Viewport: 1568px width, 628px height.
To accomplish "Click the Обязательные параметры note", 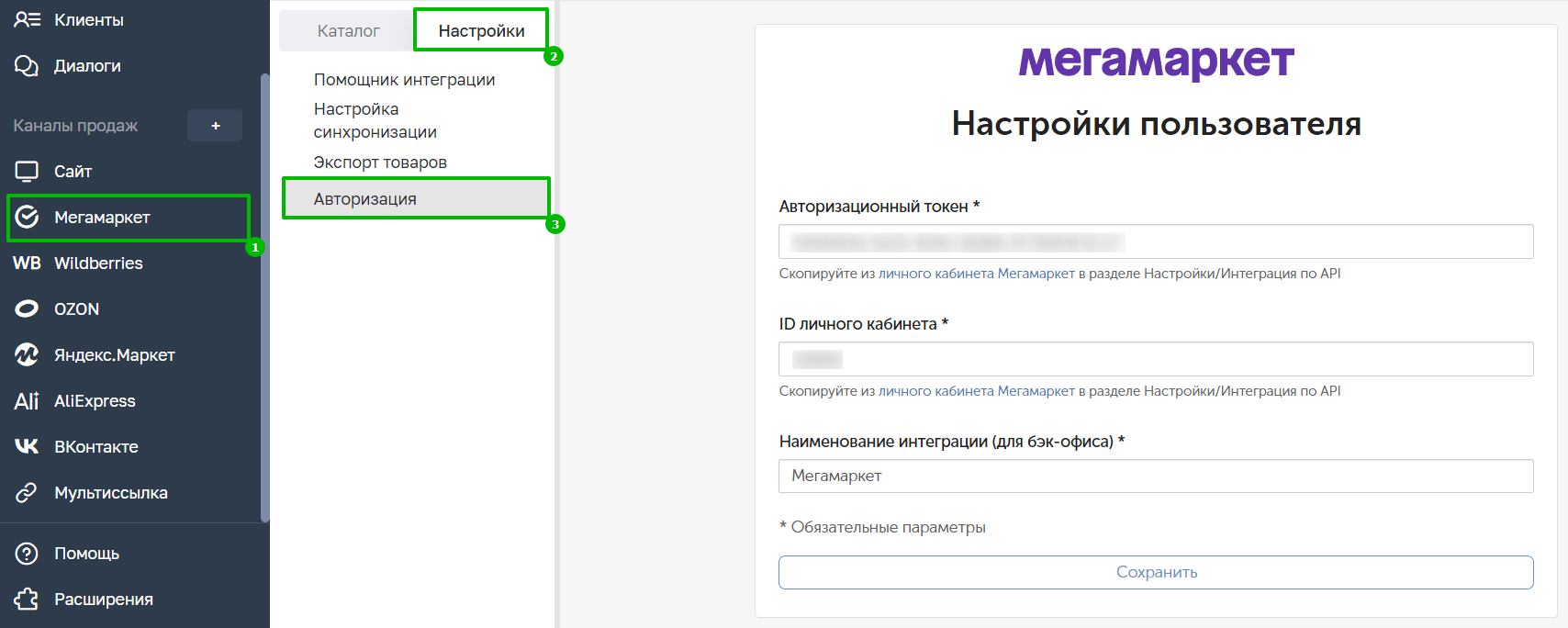I will coord(882,527).
